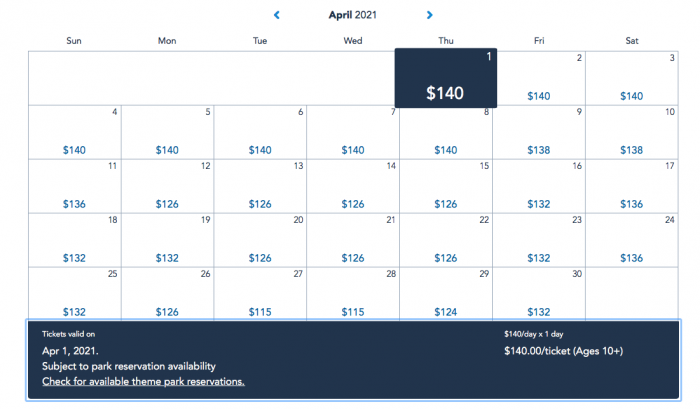Viewport: 700px width, 409px height.
Task: Pick April 24 priced $136
Action: click(632, 240)
